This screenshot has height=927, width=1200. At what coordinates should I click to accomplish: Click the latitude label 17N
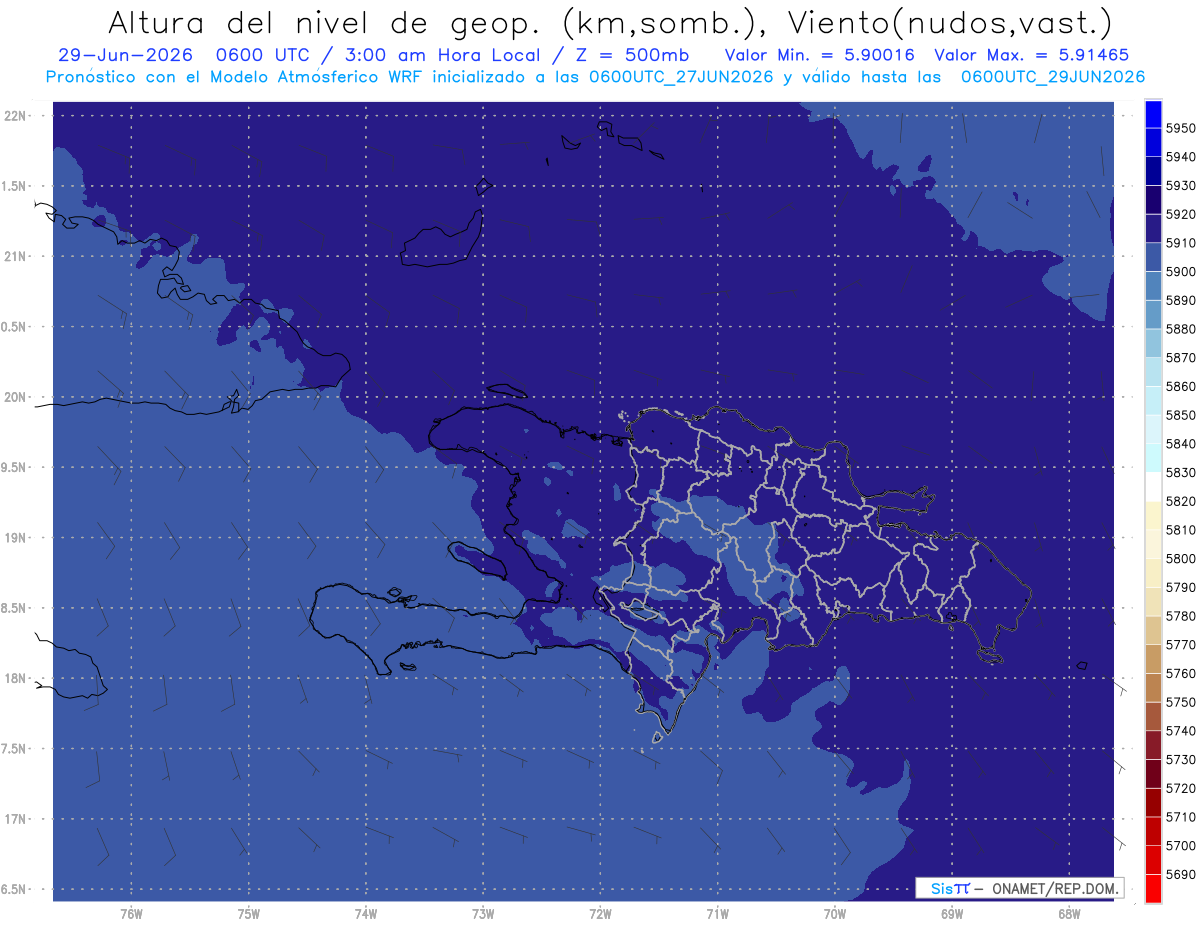click(16, 819)
